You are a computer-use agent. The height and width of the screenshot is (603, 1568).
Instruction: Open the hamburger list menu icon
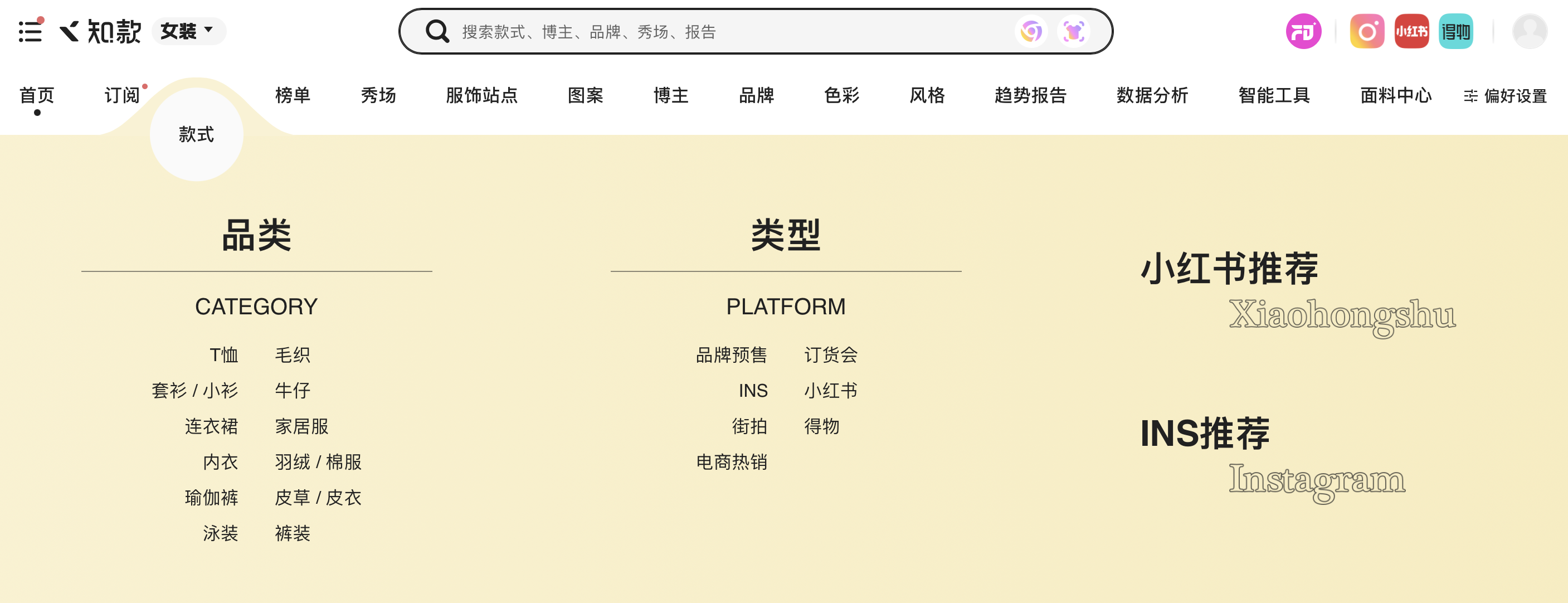pos(31,31)
